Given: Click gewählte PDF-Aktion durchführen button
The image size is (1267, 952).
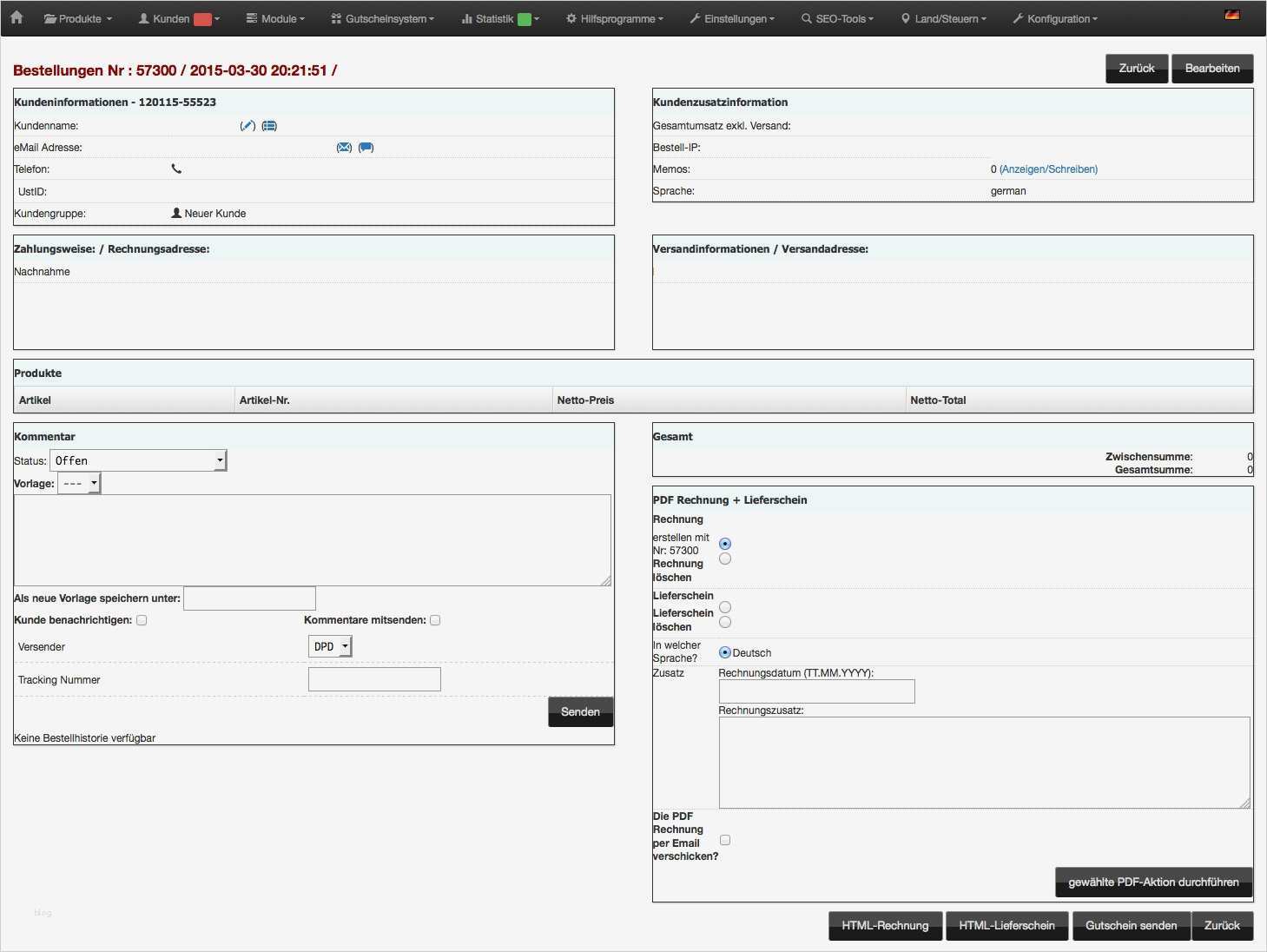Looking at the screenshot, I should [1153, 882].
